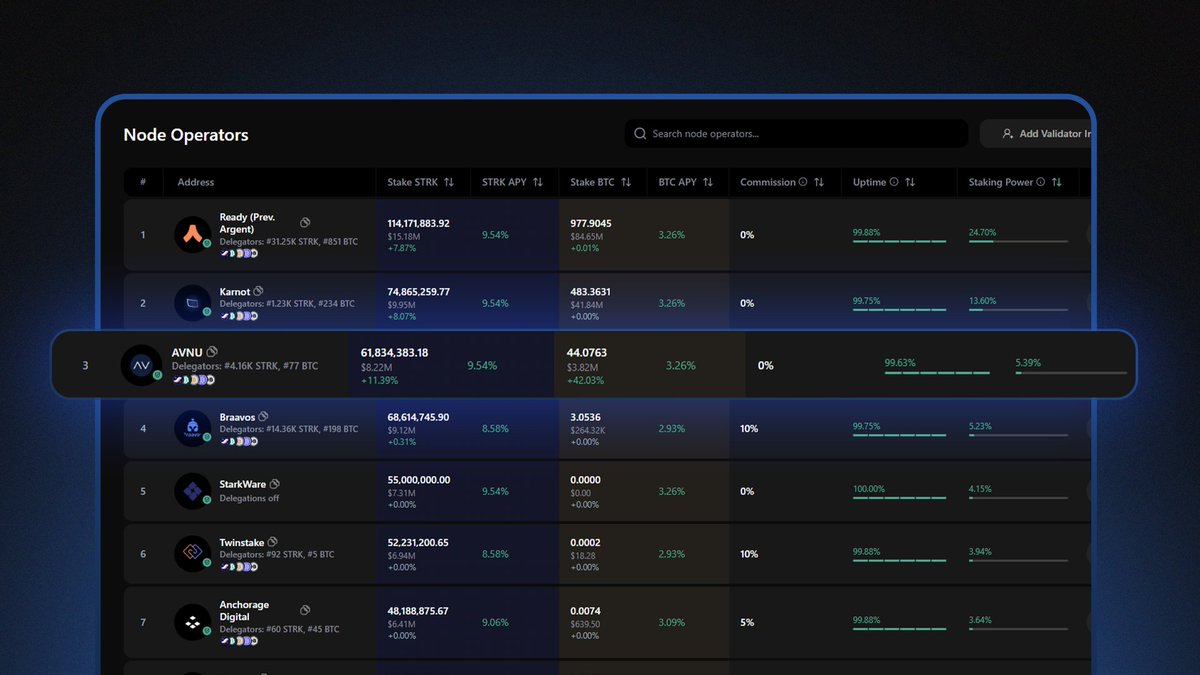
Task: Open the Karnot operator name
Action: tap(235, 292)
